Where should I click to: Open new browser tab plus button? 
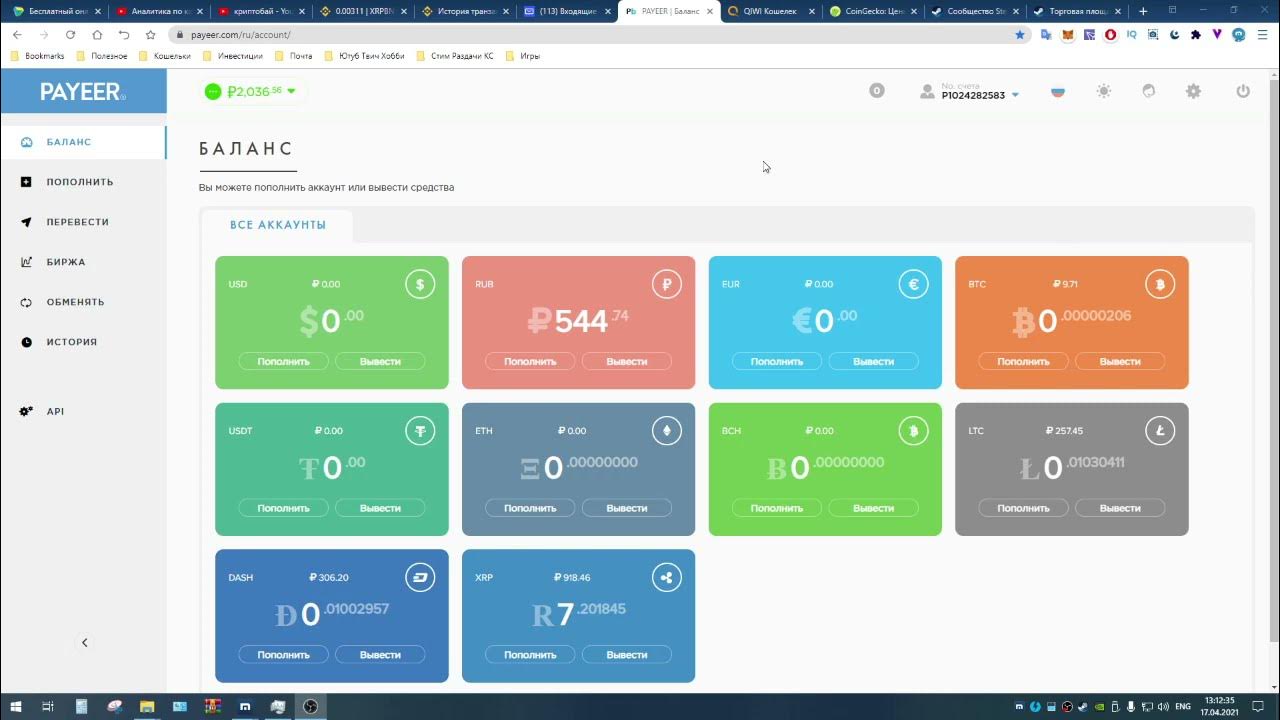click(x=1144, y=11)
